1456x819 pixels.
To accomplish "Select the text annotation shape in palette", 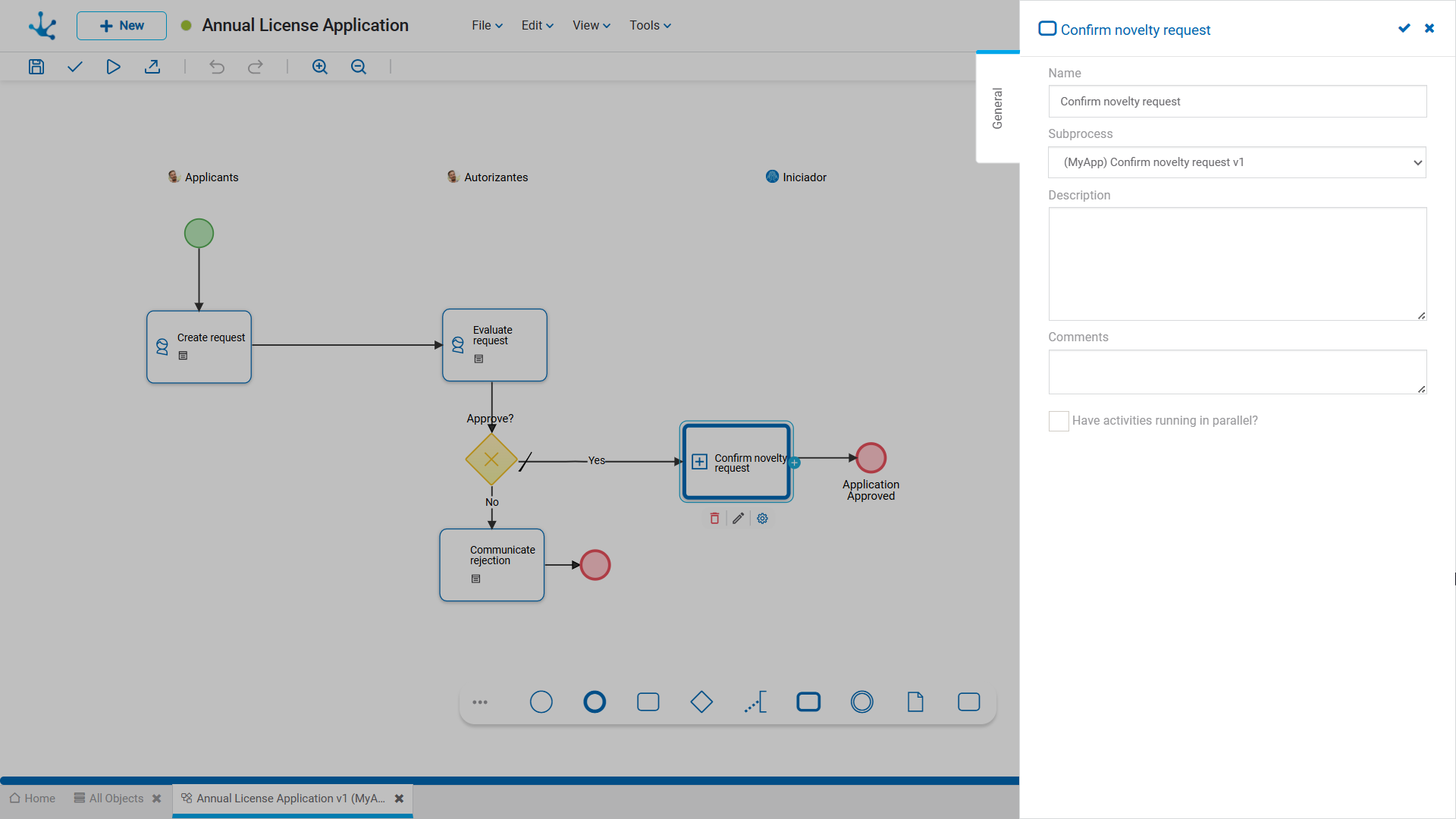I will [x=755, y=702].
